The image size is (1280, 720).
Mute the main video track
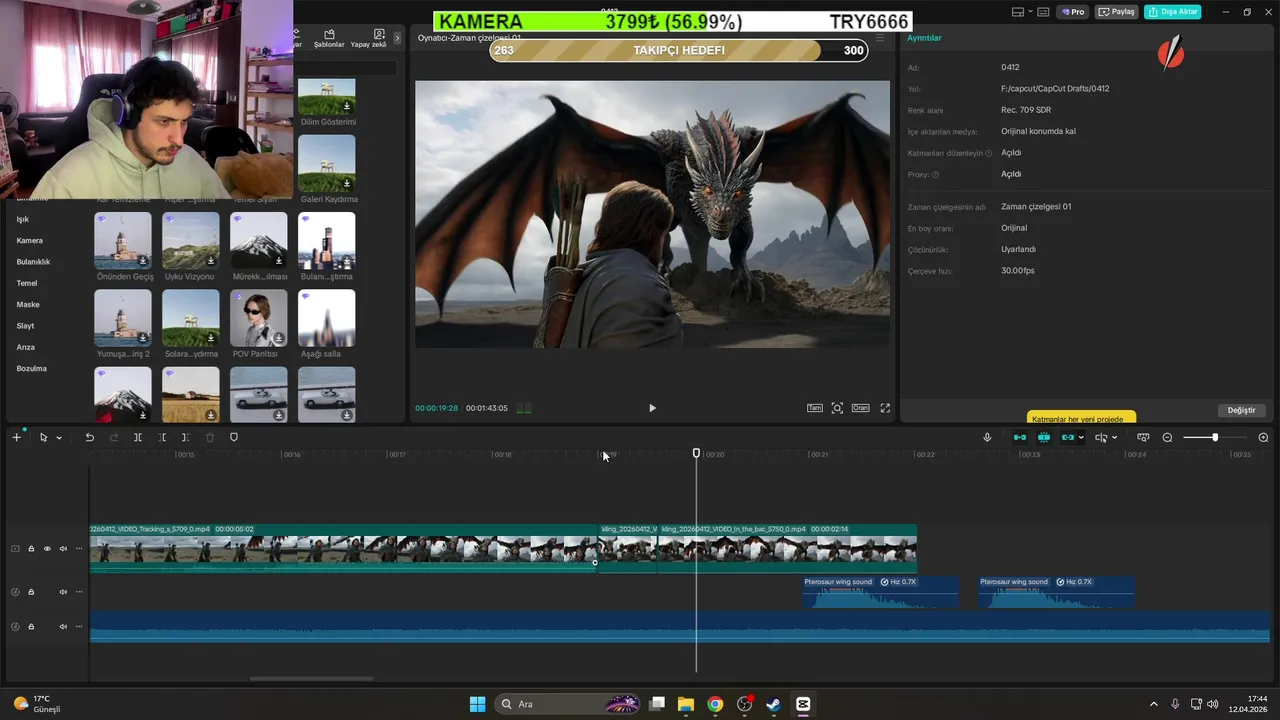(63, 548)
